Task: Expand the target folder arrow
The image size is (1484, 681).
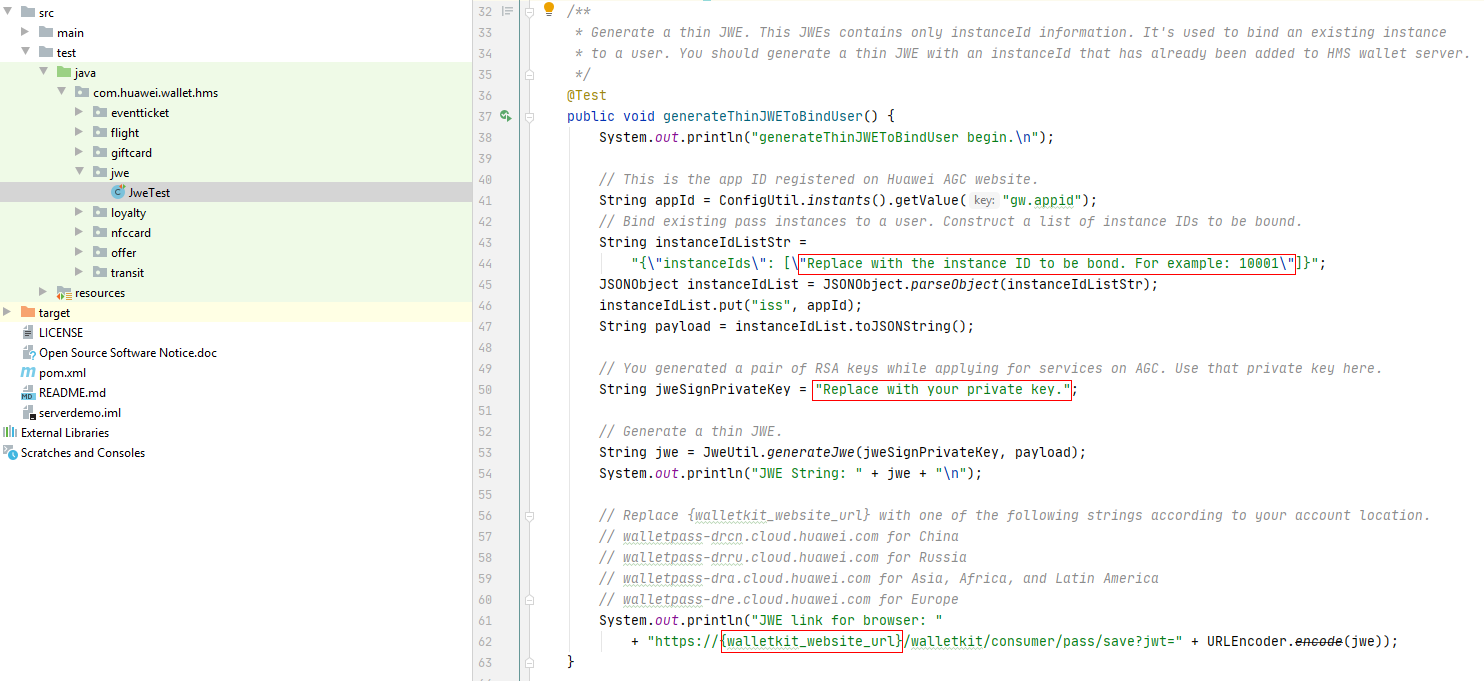Action: (8, 313)
